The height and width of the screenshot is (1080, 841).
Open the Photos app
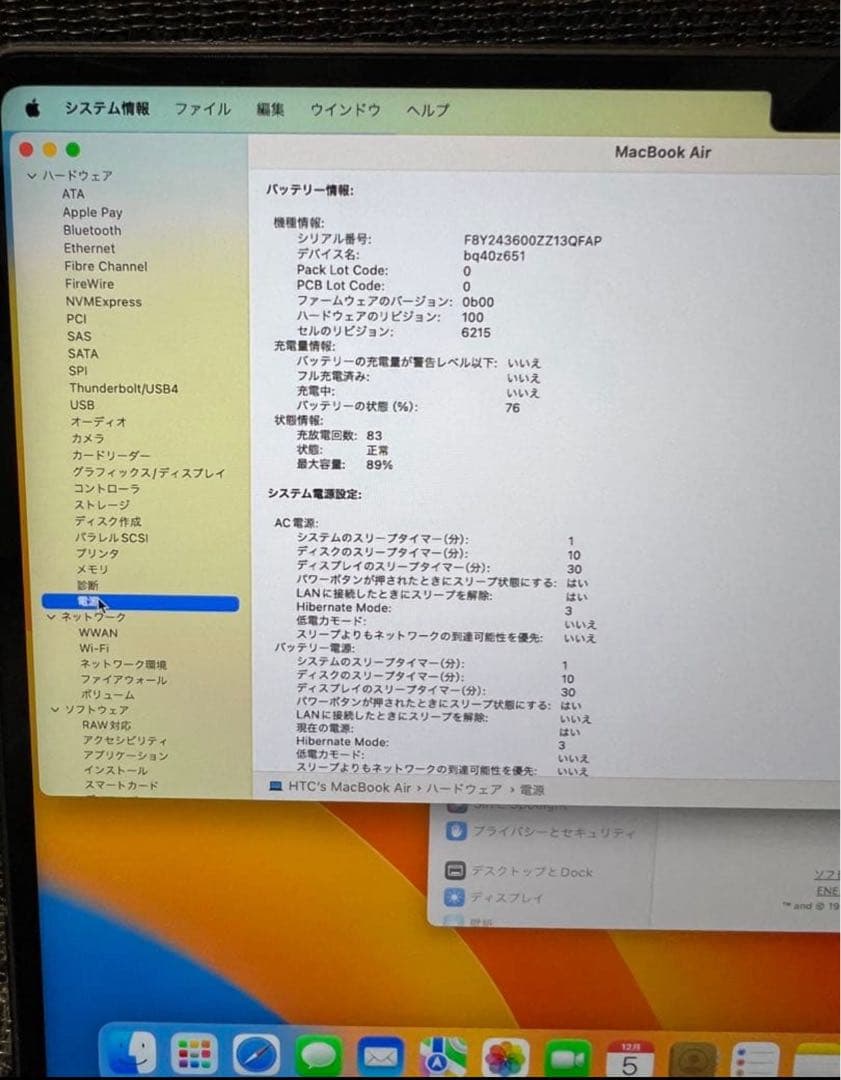coord(502,1057)
